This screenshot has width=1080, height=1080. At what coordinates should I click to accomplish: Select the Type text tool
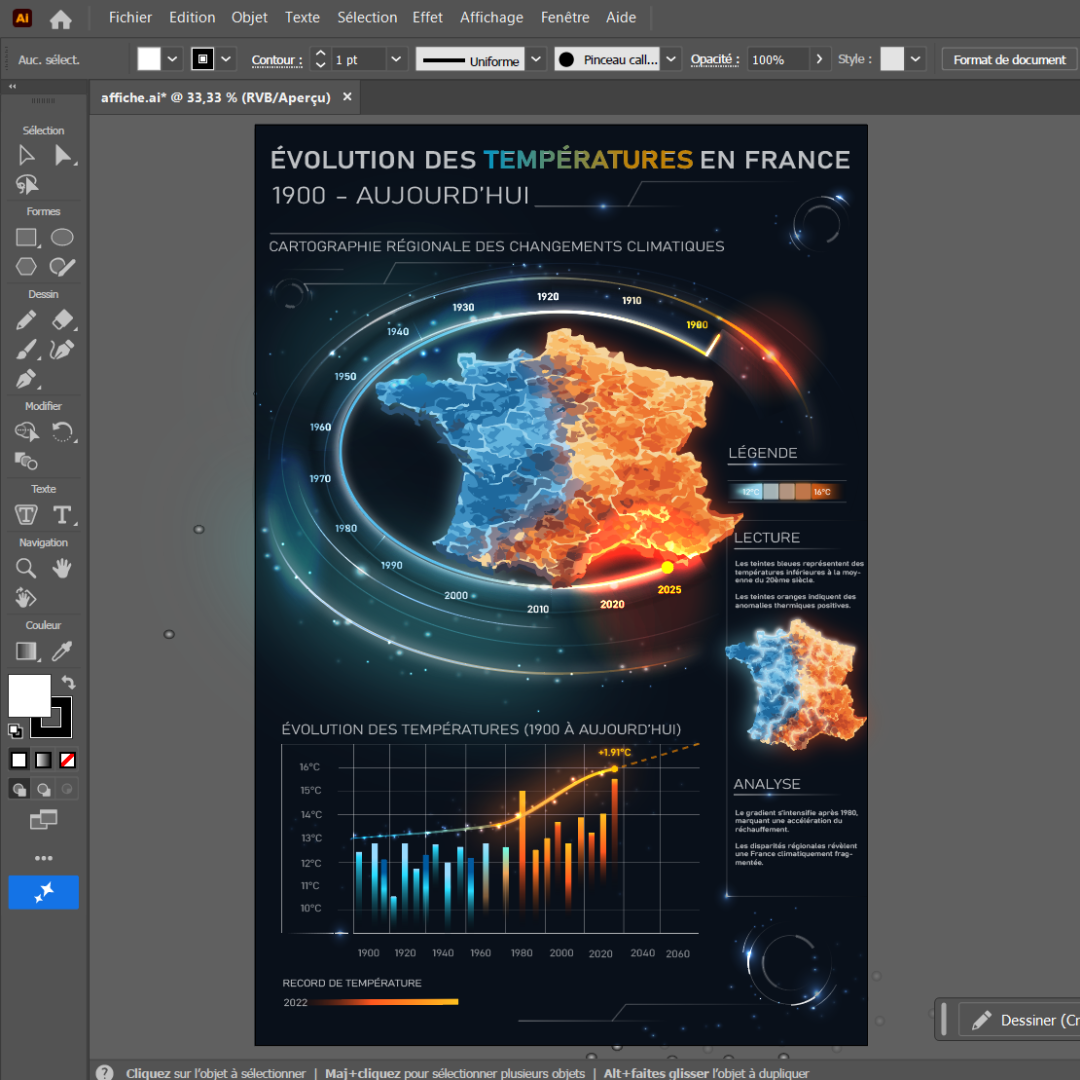(62, 515)
